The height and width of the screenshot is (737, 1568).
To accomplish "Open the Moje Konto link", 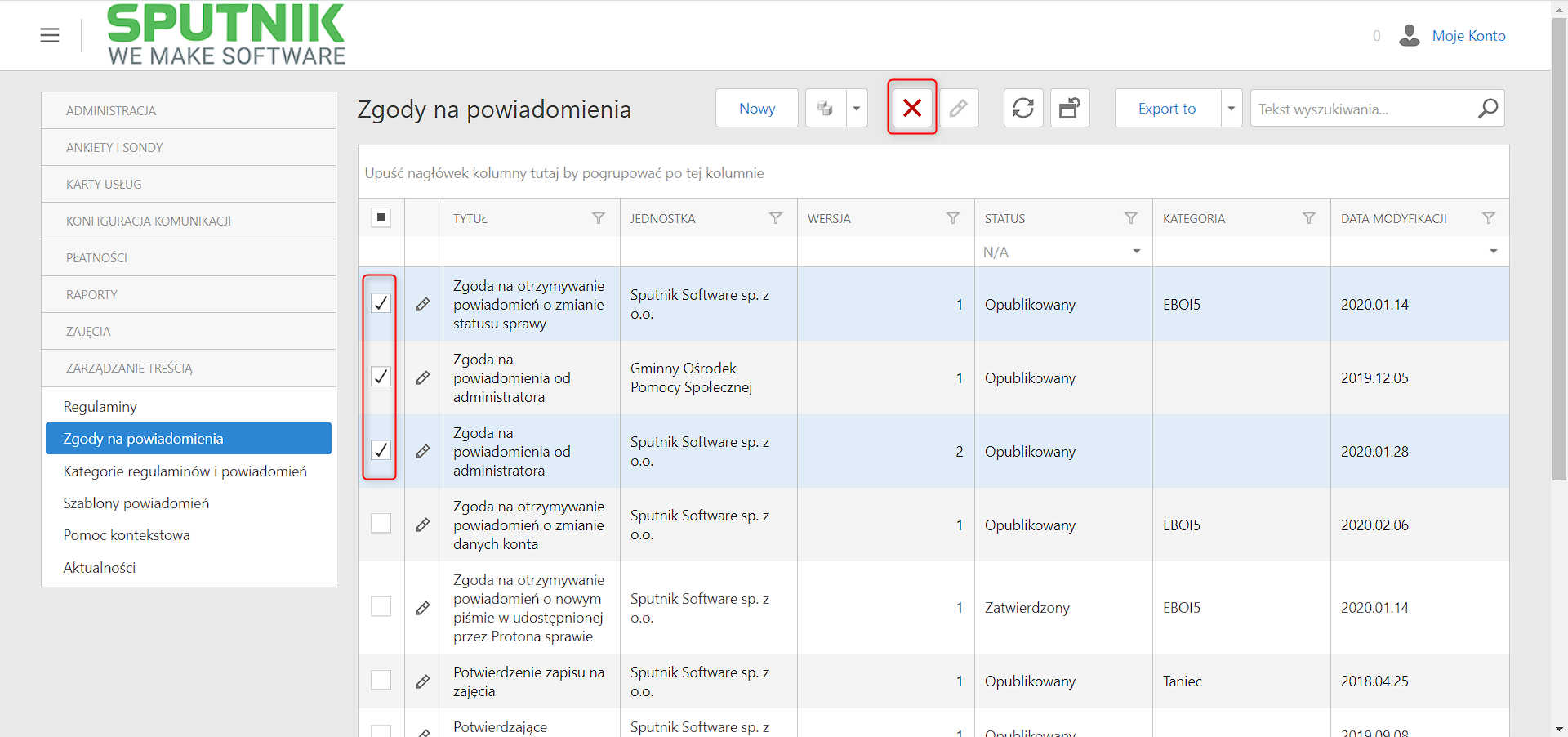I will (x=1468, y=35).
